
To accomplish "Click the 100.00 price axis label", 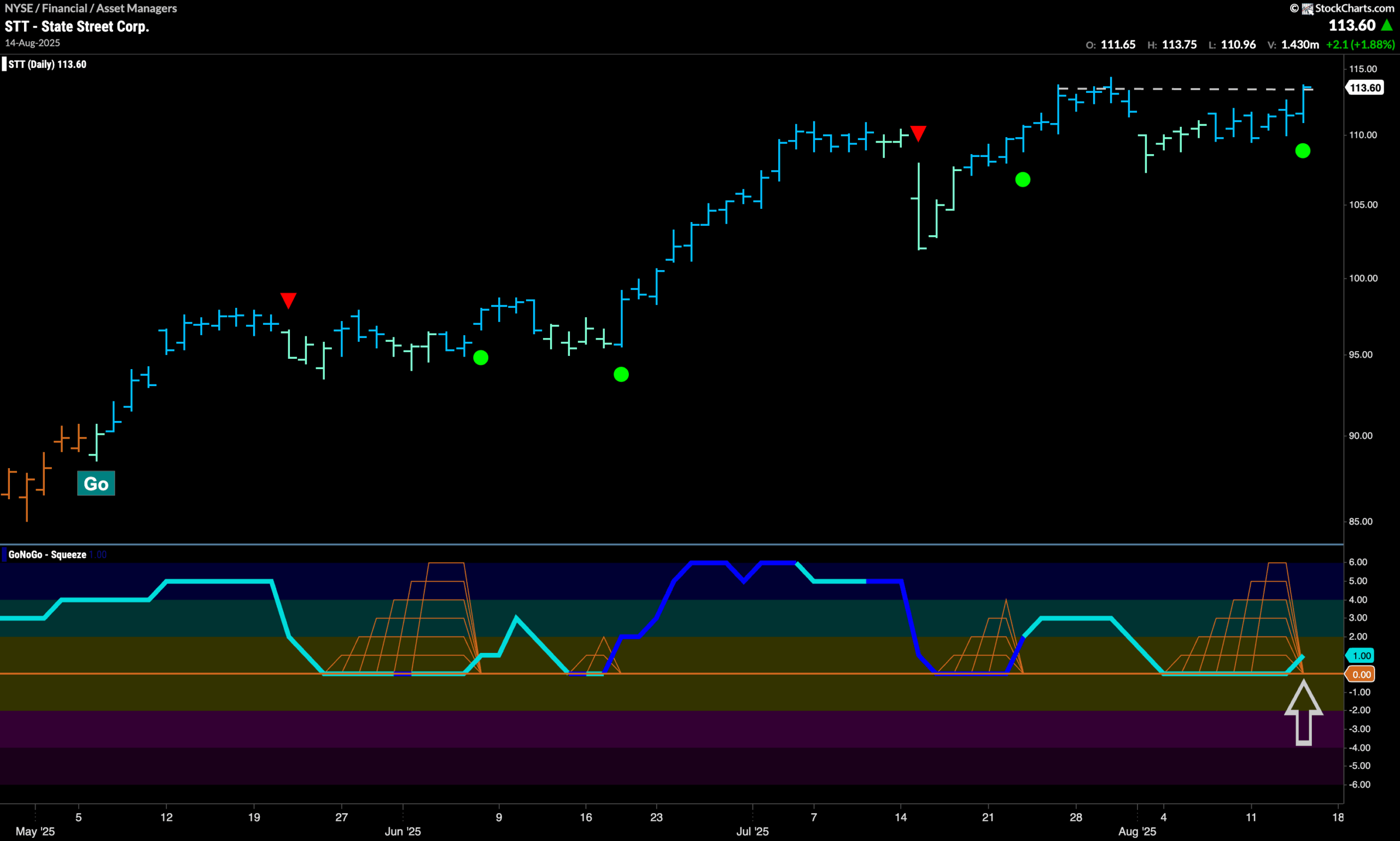I will (1363, 278).
